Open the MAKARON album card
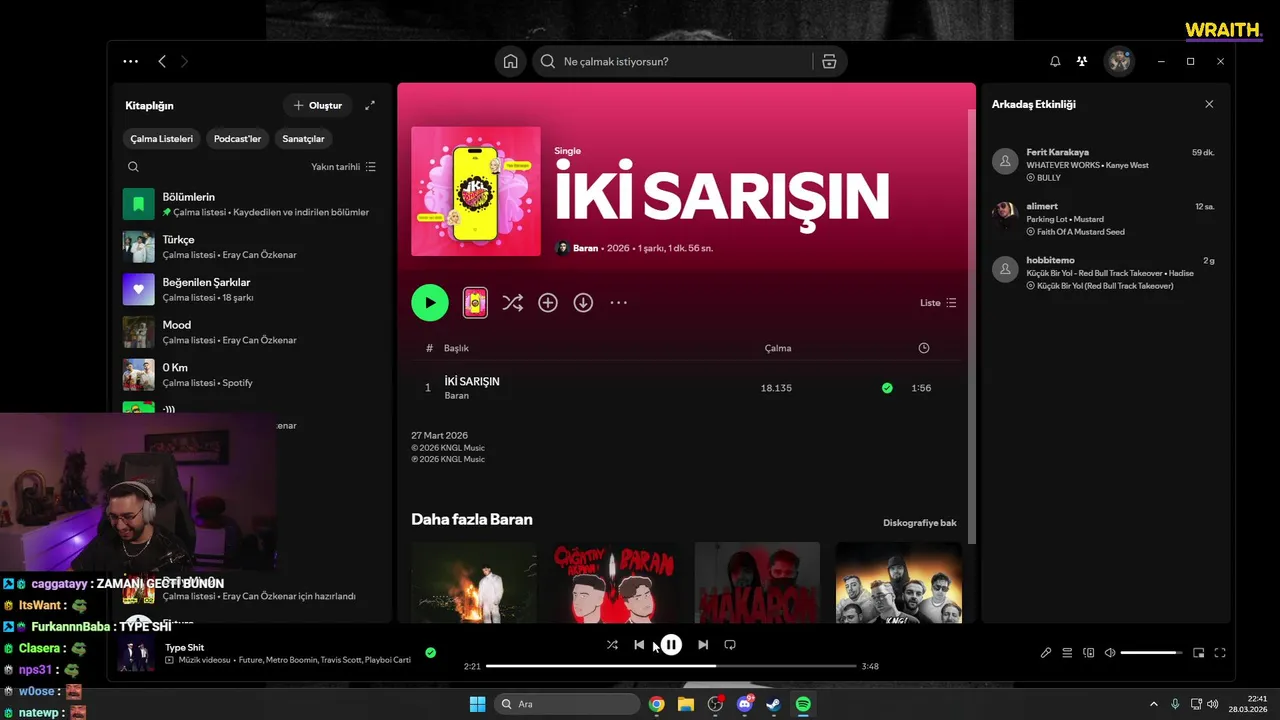 tap(757, 582)
